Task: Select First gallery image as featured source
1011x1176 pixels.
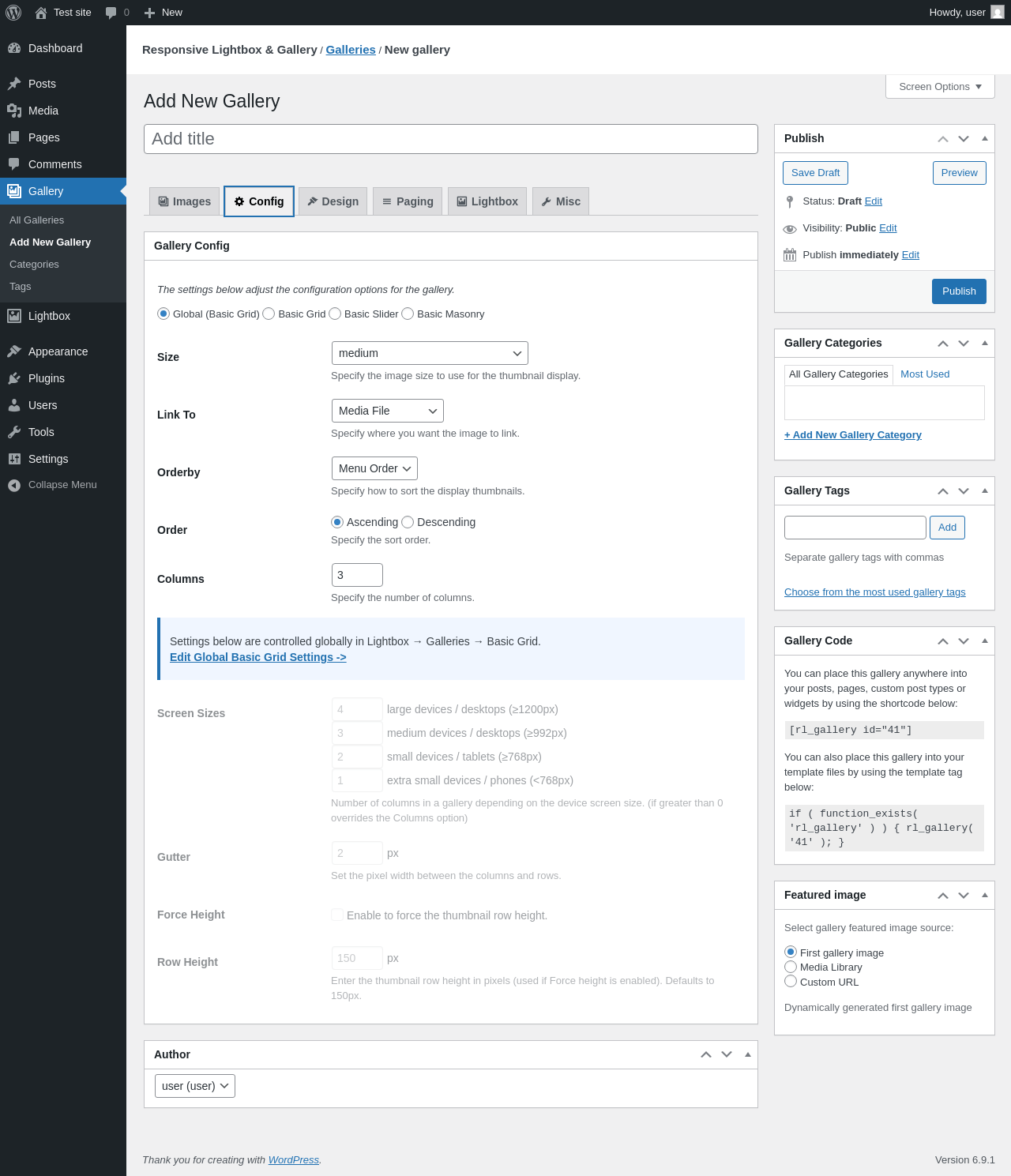Action: click(x=791, y=952)
